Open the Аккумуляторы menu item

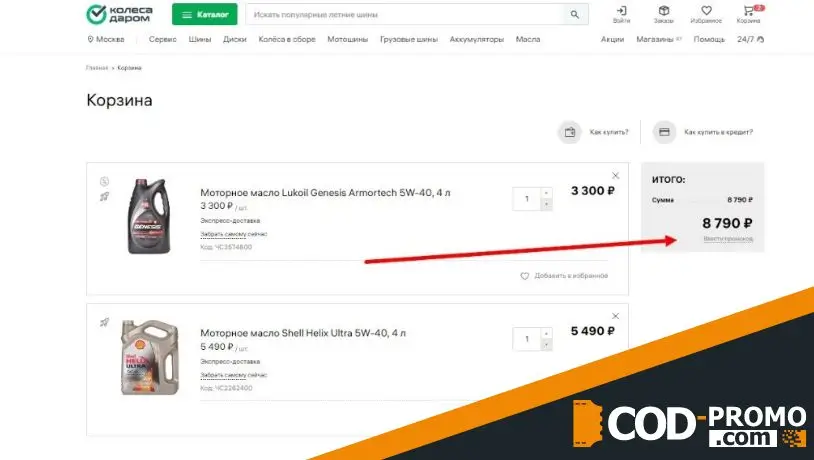477,39
